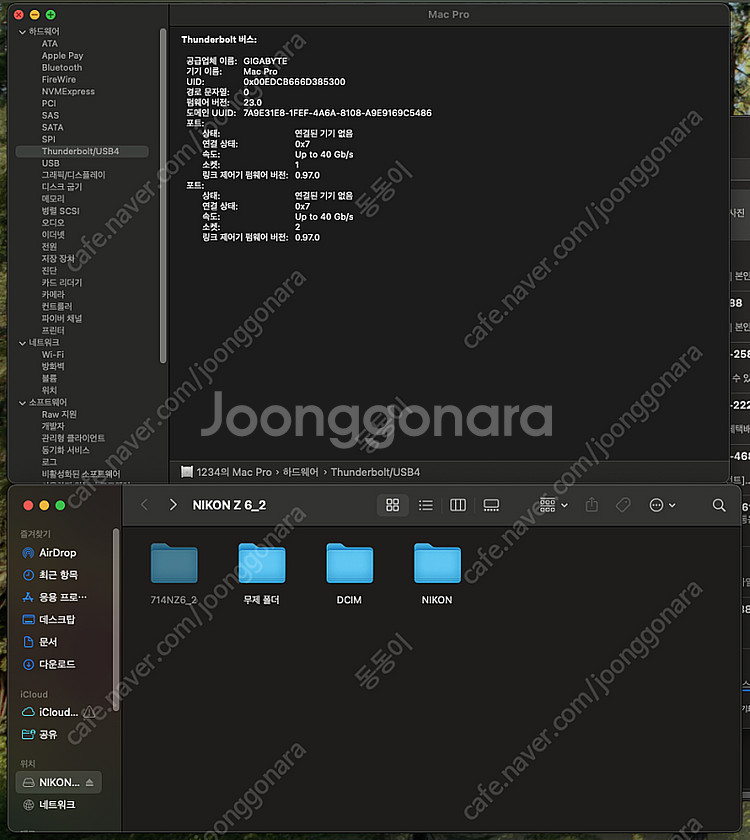750x840 pixels.
Task: Click Thunderbolt/USB4 in the path bar
Action: point(375,472)
